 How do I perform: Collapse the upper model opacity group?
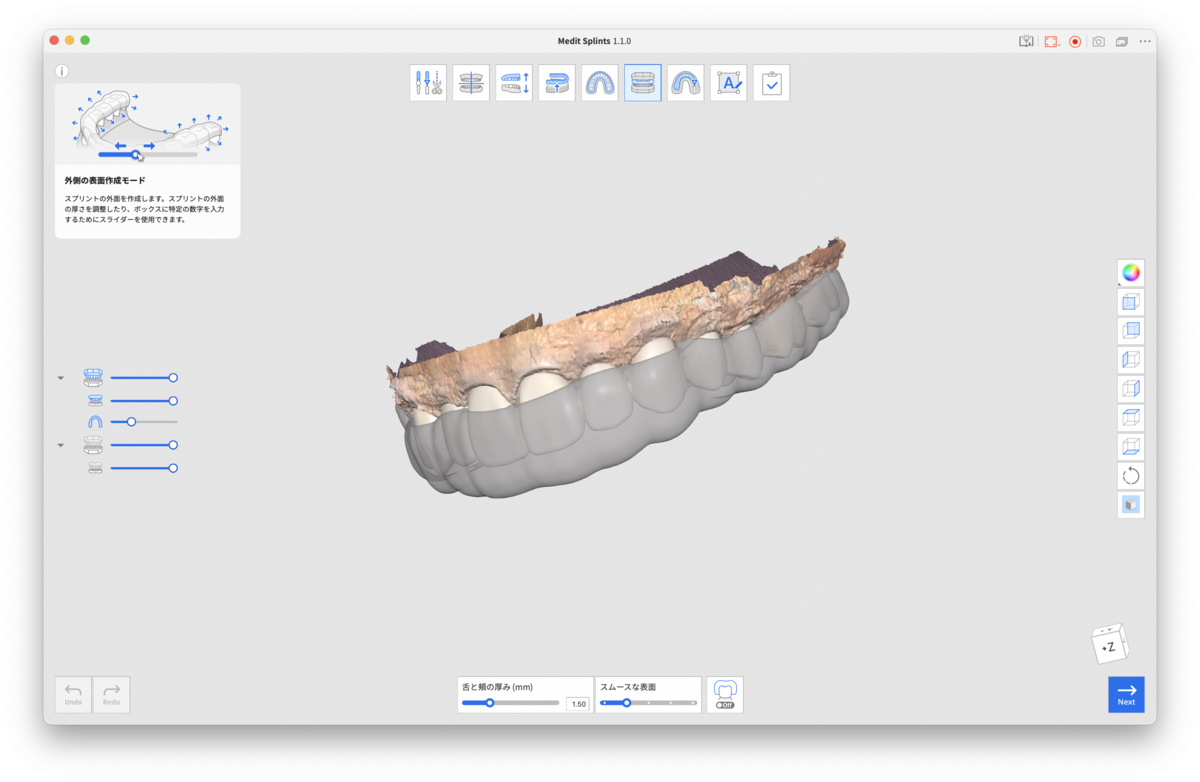tap(60, 377)
